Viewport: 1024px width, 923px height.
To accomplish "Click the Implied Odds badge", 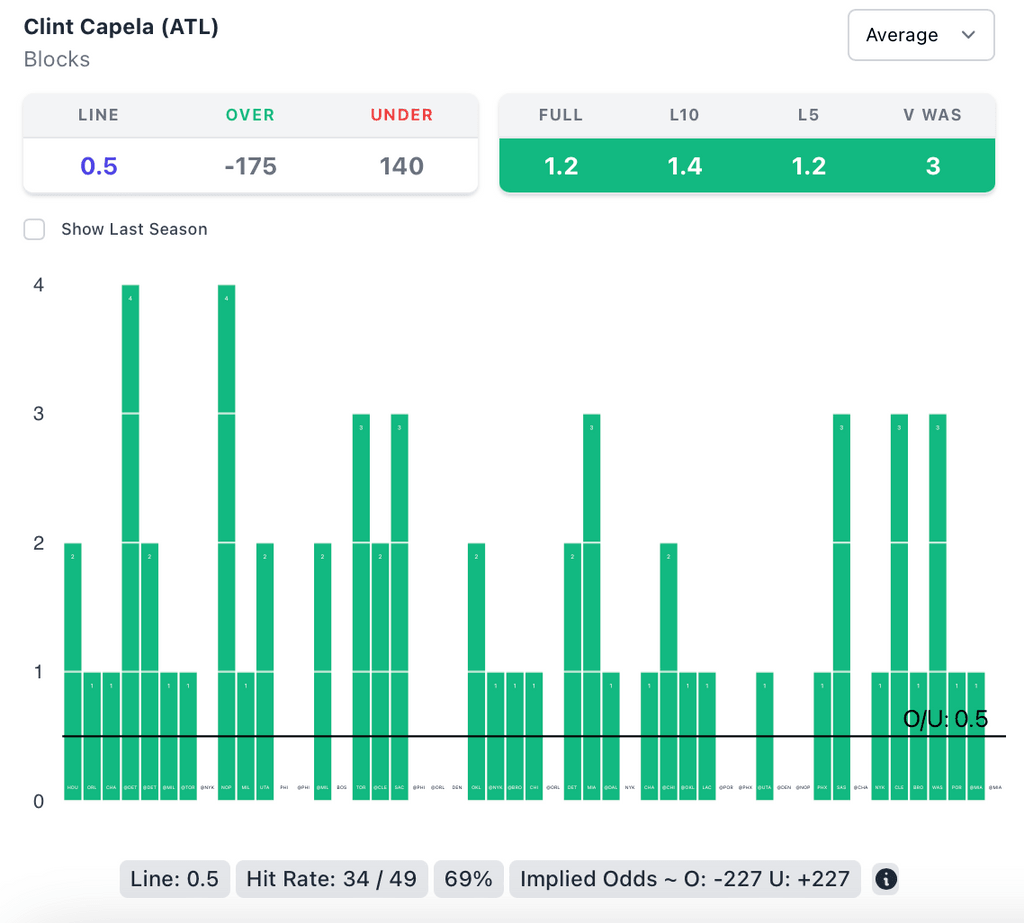I will point(685,879).
